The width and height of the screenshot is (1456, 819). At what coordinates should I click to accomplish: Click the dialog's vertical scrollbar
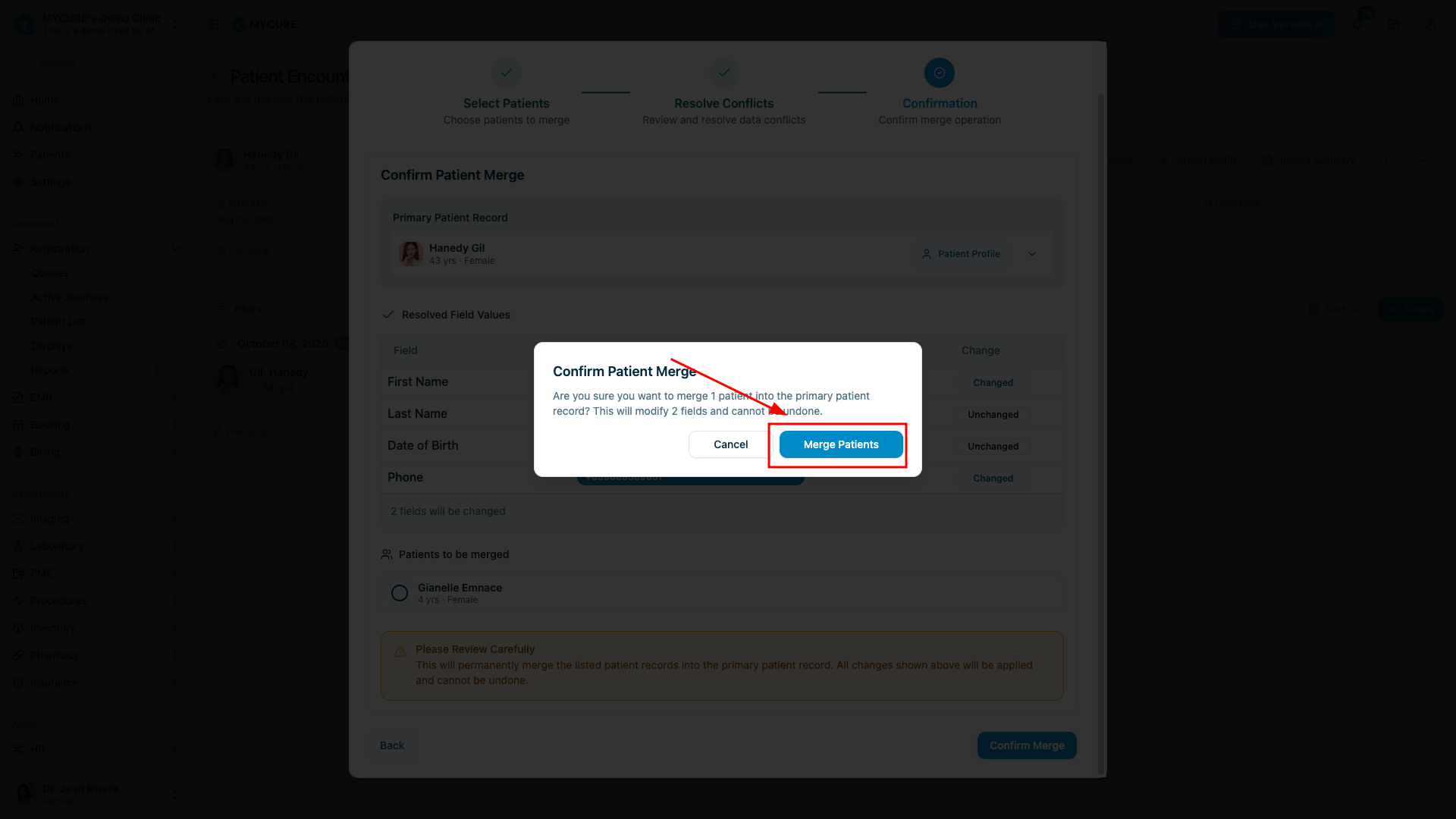click(1101, 434)
